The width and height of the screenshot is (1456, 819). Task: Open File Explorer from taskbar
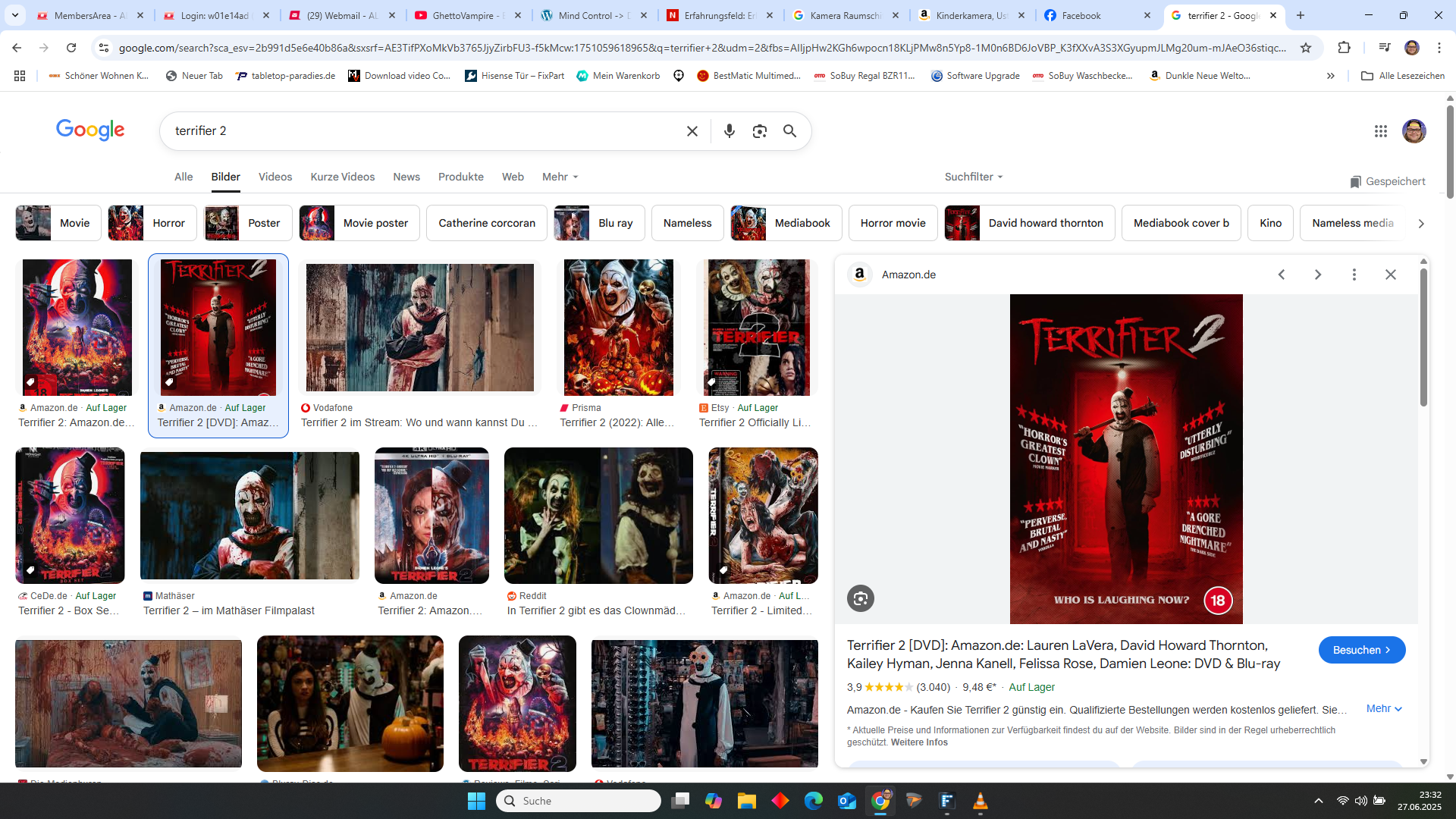click(747, 801)
